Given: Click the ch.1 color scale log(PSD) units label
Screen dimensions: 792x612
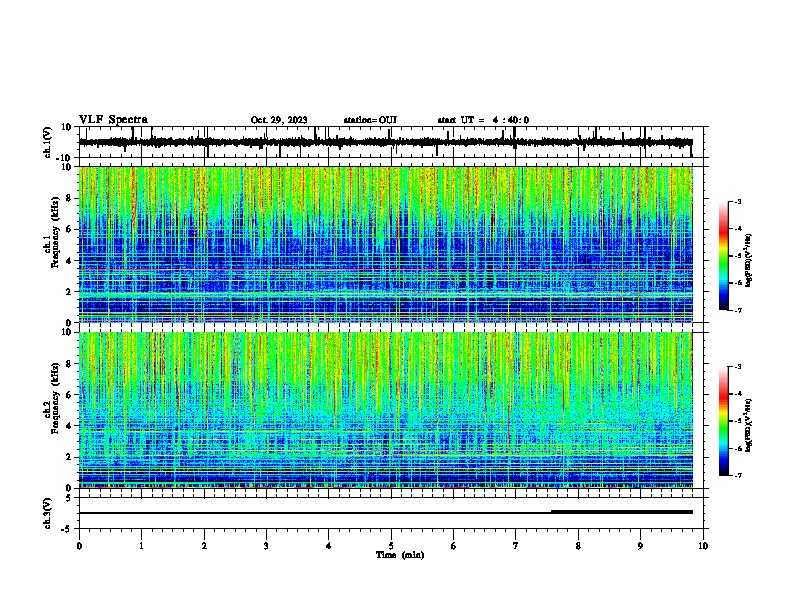Looking at the screenshot, I should [x=749, y=260].
